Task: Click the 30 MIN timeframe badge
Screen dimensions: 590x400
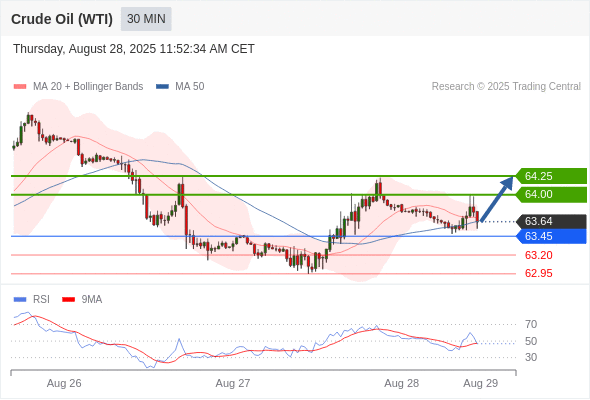Action: 146,19
